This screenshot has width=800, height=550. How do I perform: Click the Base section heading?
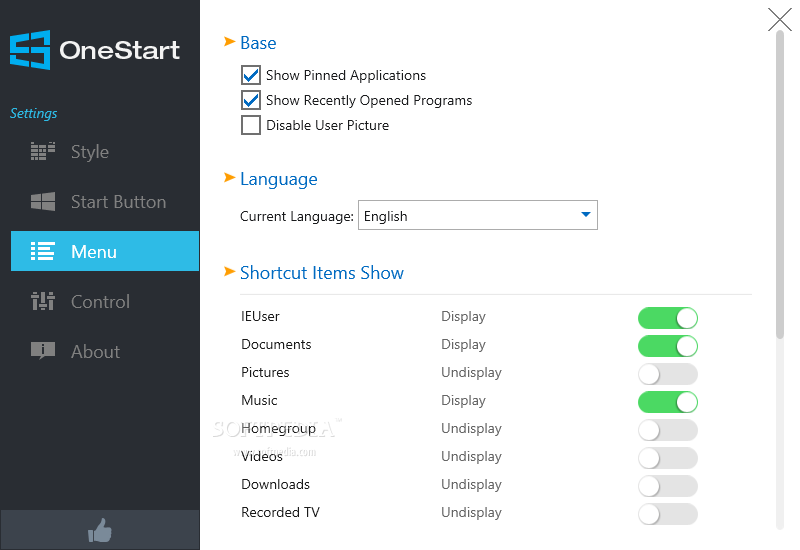(258, 43)
